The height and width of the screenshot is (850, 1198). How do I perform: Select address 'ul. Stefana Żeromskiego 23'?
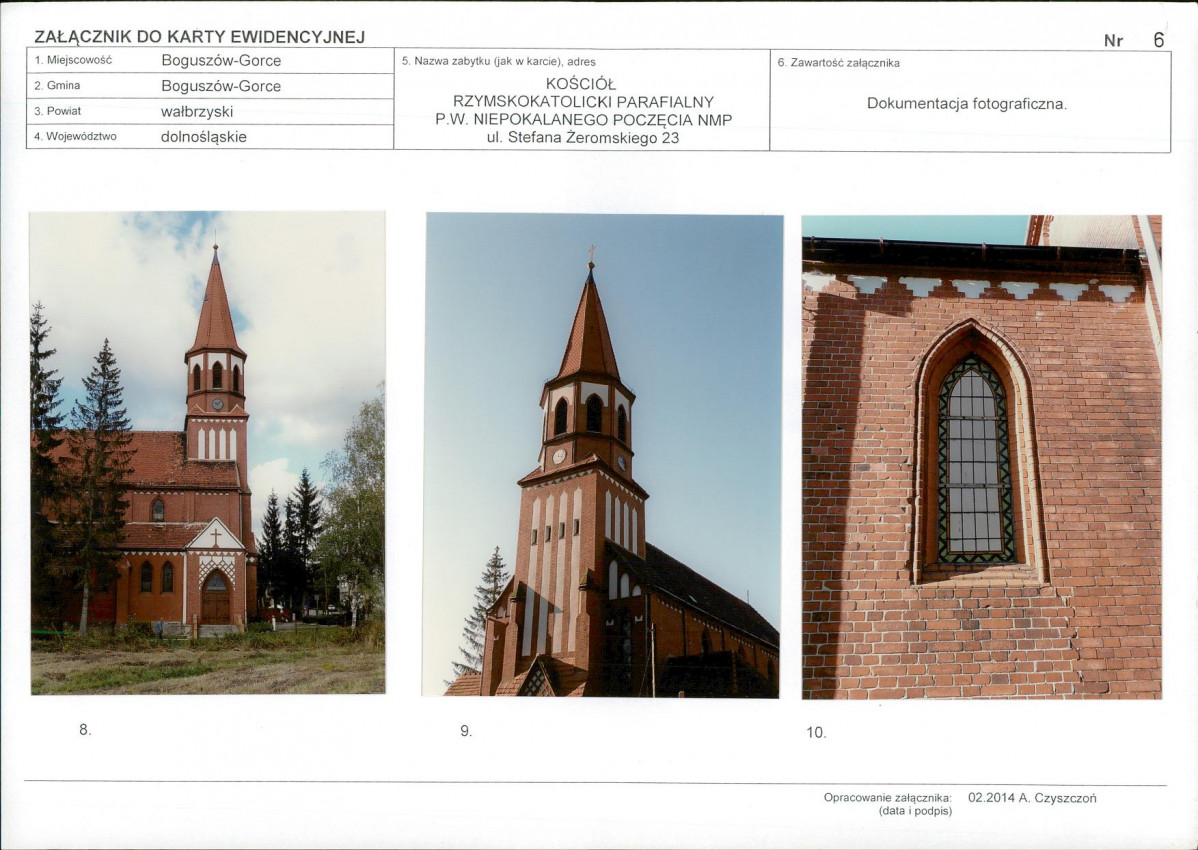tap(583, 138)
